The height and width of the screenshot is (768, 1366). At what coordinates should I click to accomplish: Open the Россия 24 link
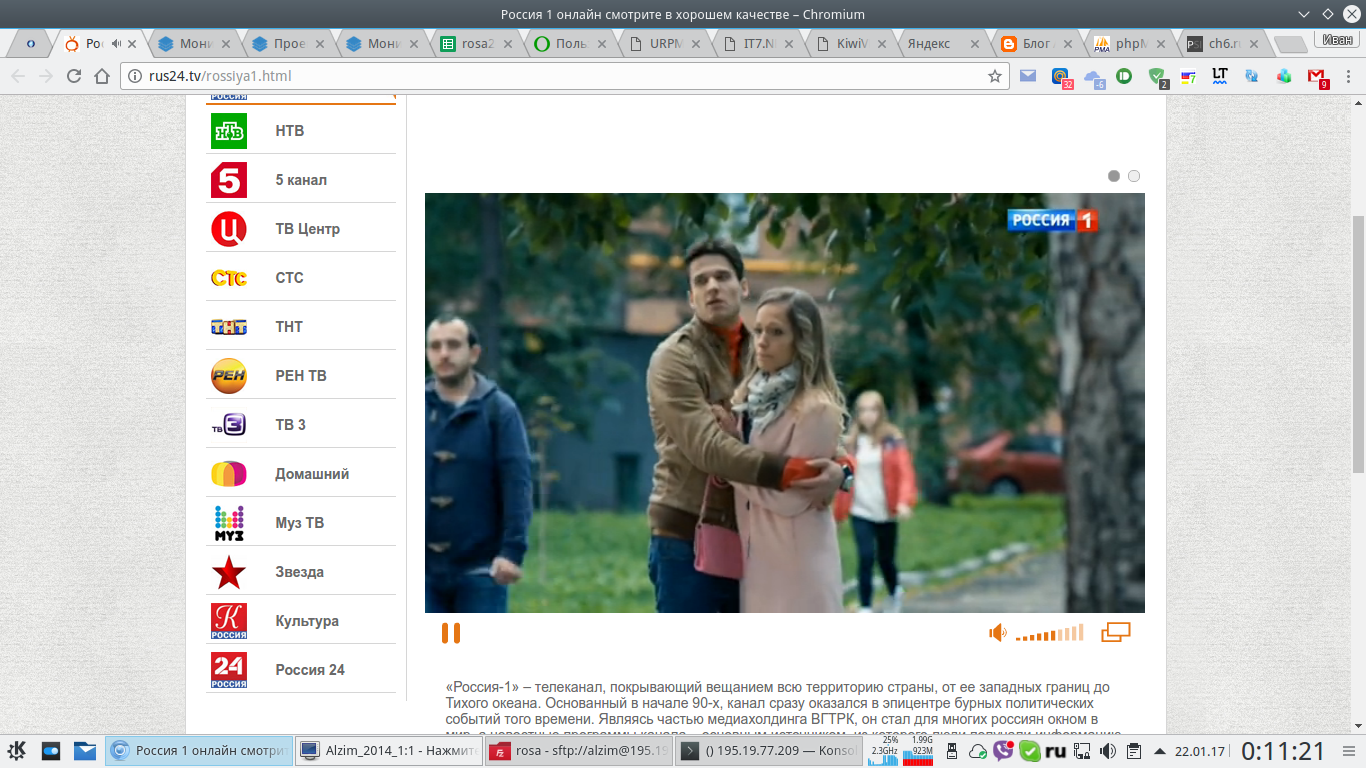pyautogui.click(x=310, y=670)
